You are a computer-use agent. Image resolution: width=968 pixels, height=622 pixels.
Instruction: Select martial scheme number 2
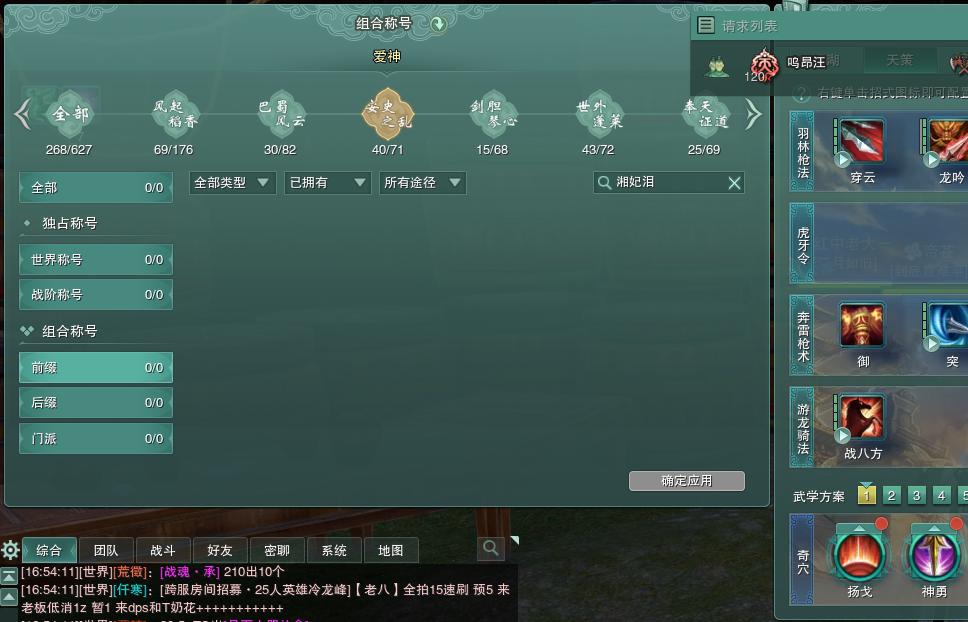(x=891, y=495)
